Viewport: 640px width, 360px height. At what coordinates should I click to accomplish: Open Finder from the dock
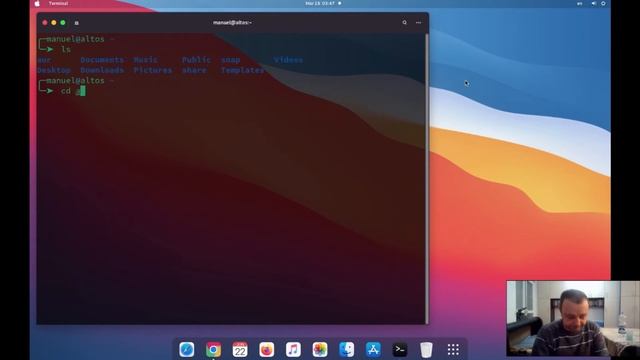point(347,349)
